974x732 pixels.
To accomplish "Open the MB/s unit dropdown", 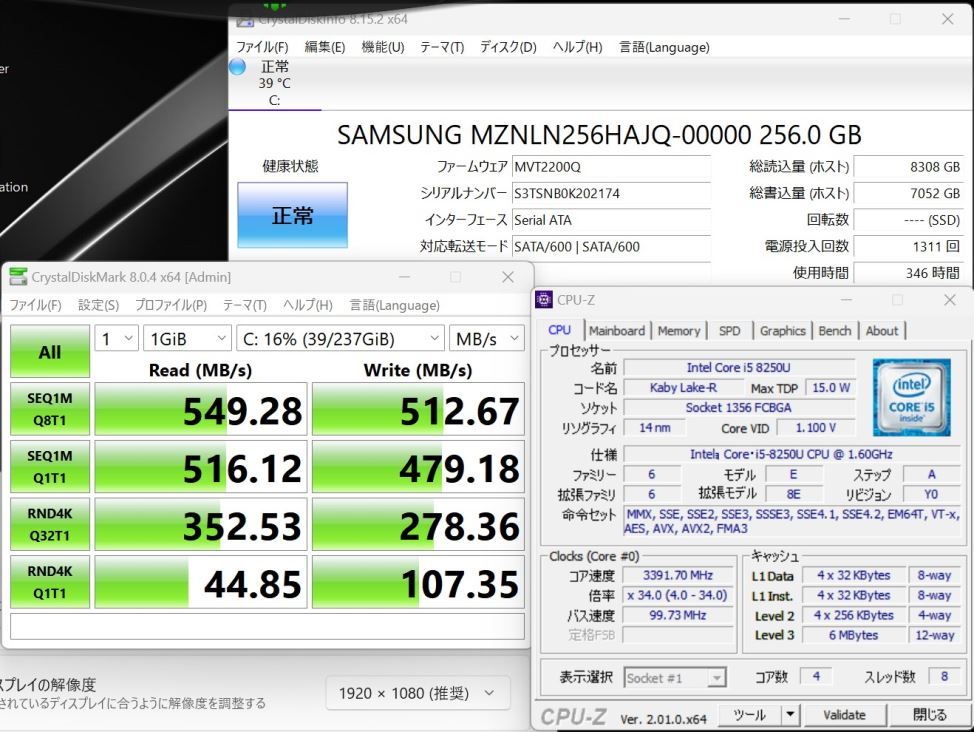I will (x=487, y=339).
